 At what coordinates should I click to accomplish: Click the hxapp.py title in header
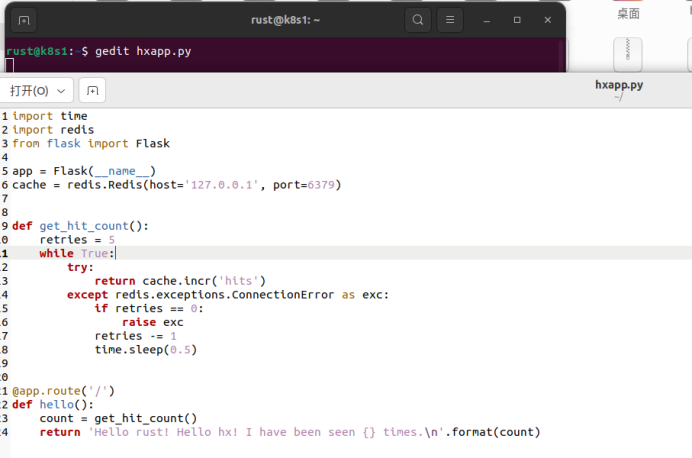619,85
